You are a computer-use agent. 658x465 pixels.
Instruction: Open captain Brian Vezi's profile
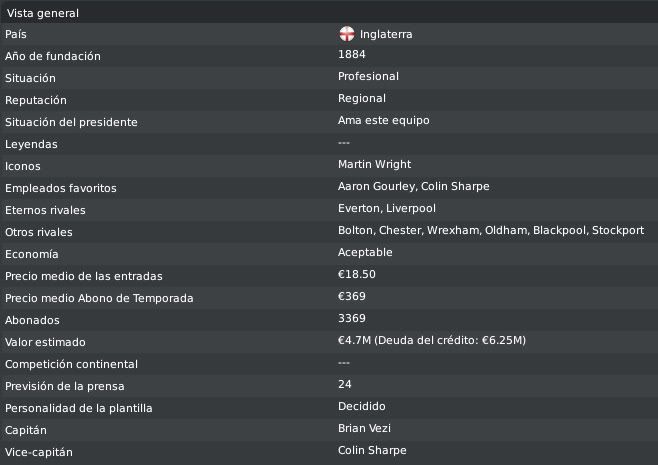point(364,428)
